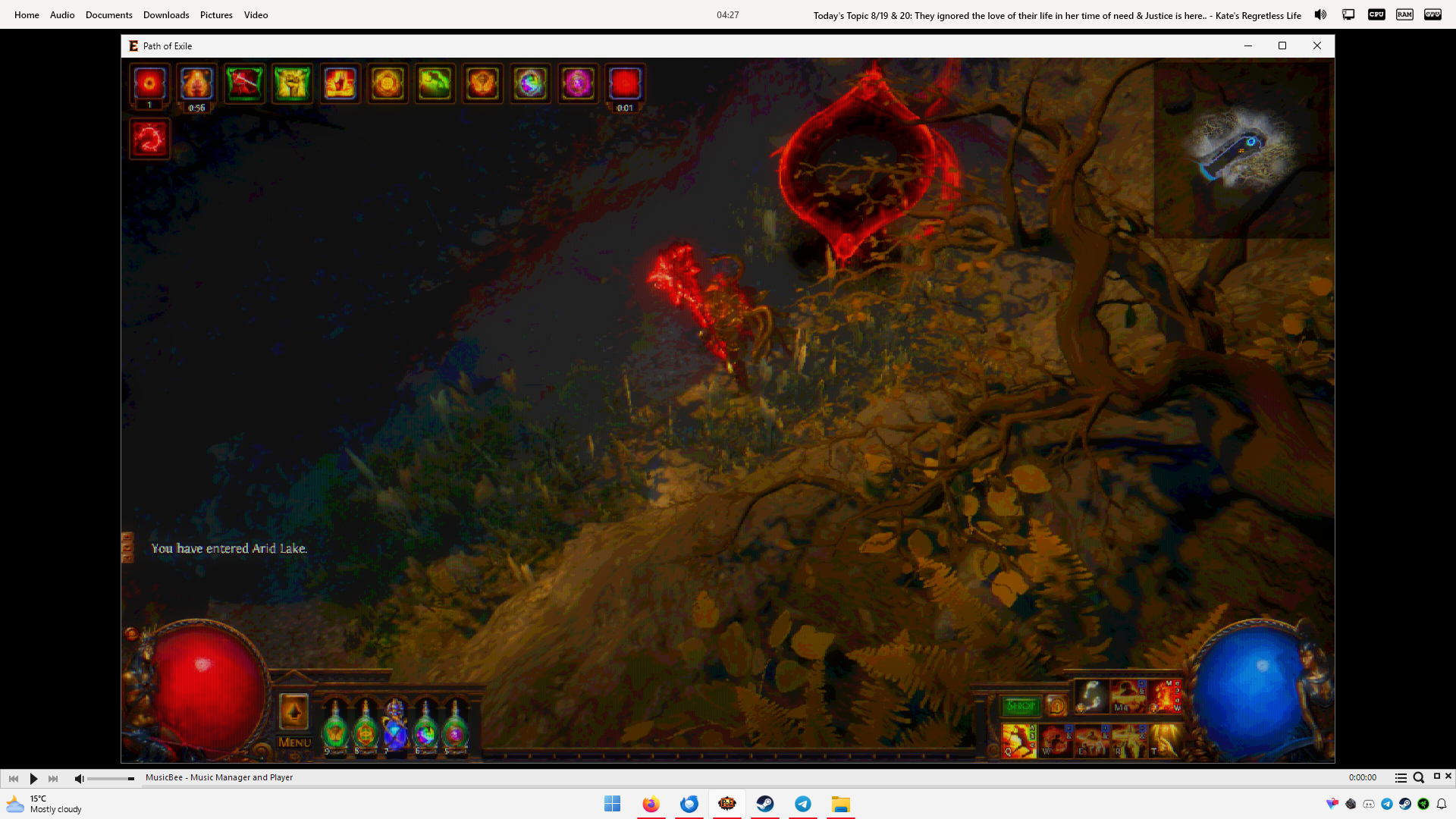Click the Discord tray icon
Image resolution: width=1456 pixels, height=819 pixels.
tap(1369, 804)
